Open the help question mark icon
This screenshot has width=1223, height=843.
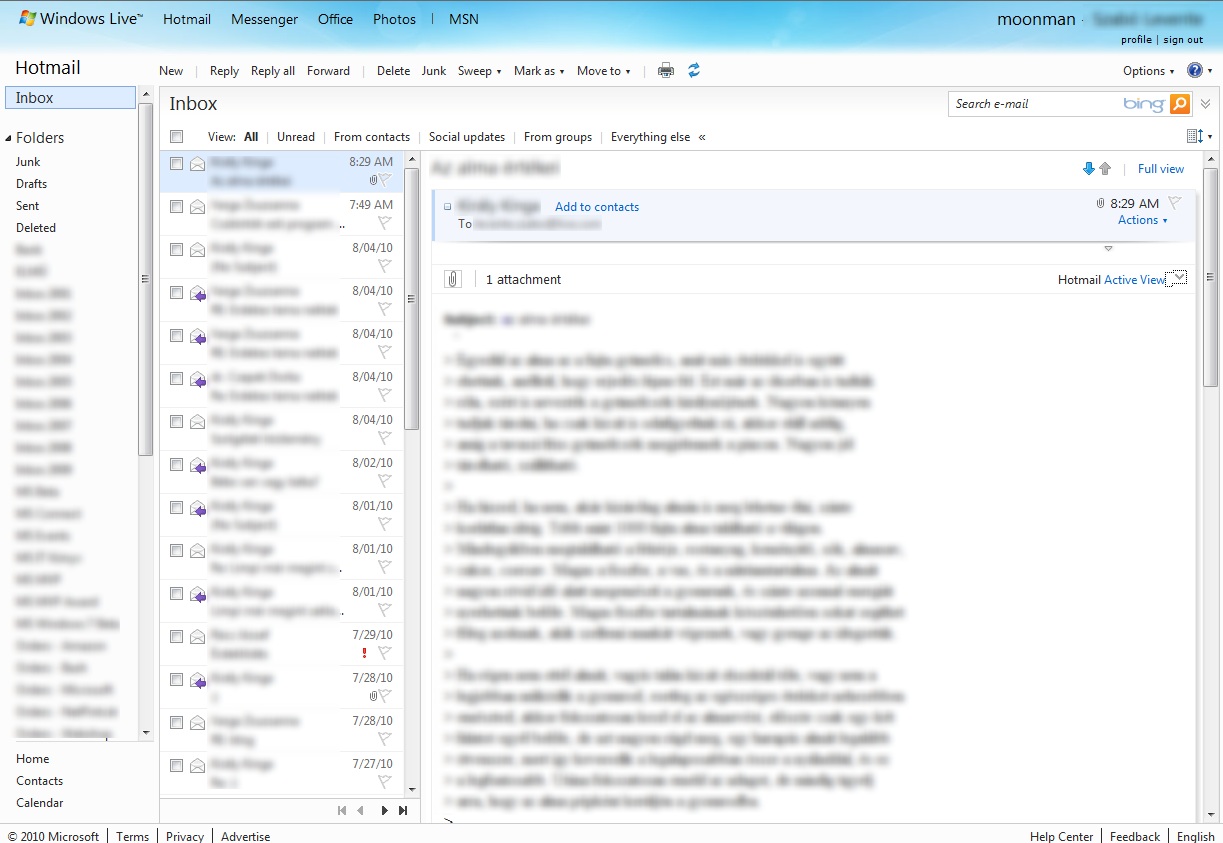[x=1194, y=70]
